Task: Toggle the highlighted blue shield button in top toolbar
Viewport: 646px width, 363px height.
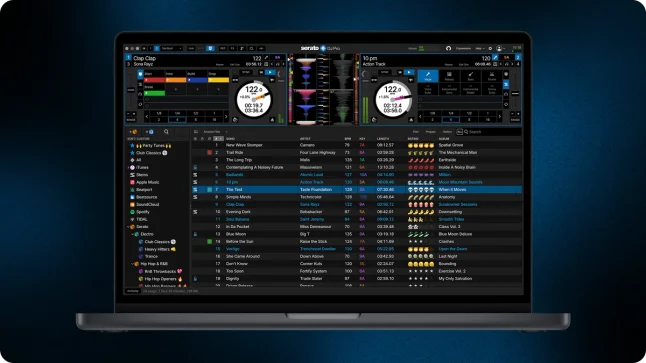Action: tap(210, 48)
